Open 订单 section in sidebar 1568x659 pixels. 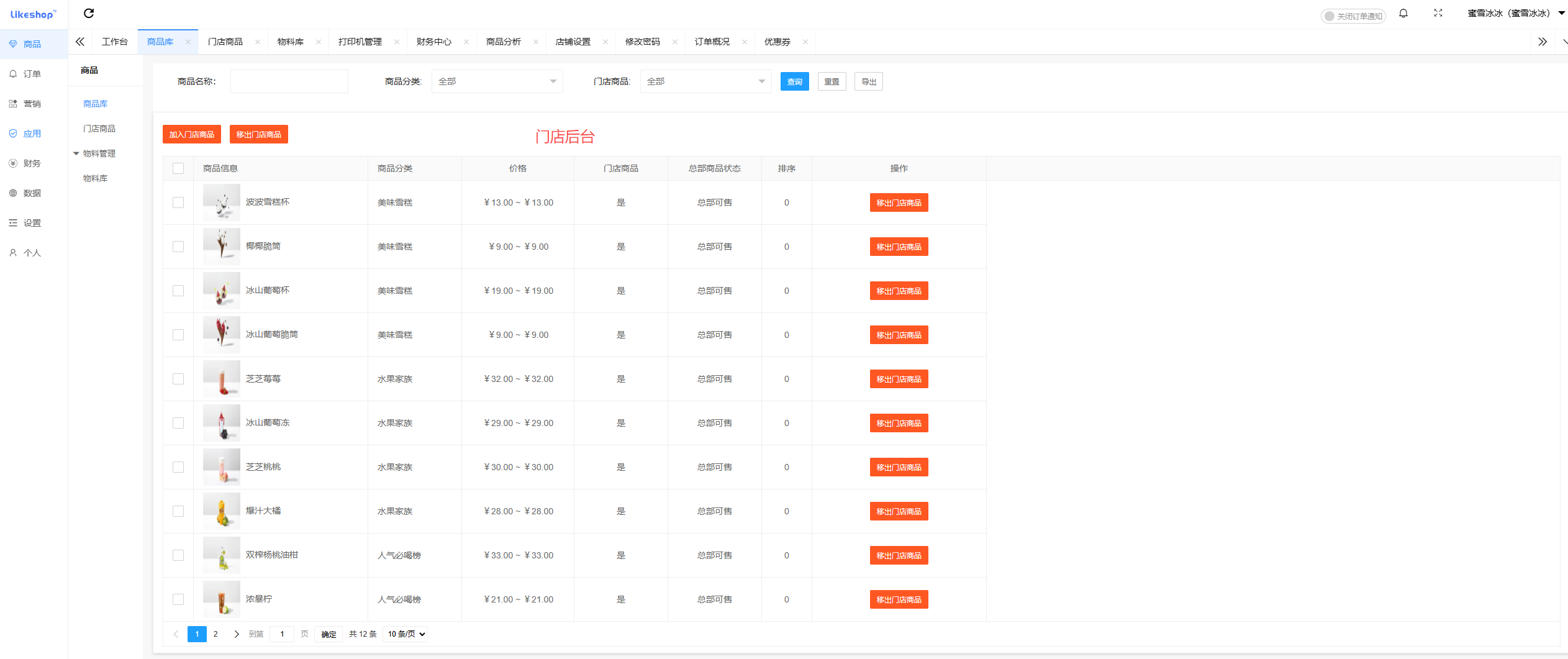(32, 74)
